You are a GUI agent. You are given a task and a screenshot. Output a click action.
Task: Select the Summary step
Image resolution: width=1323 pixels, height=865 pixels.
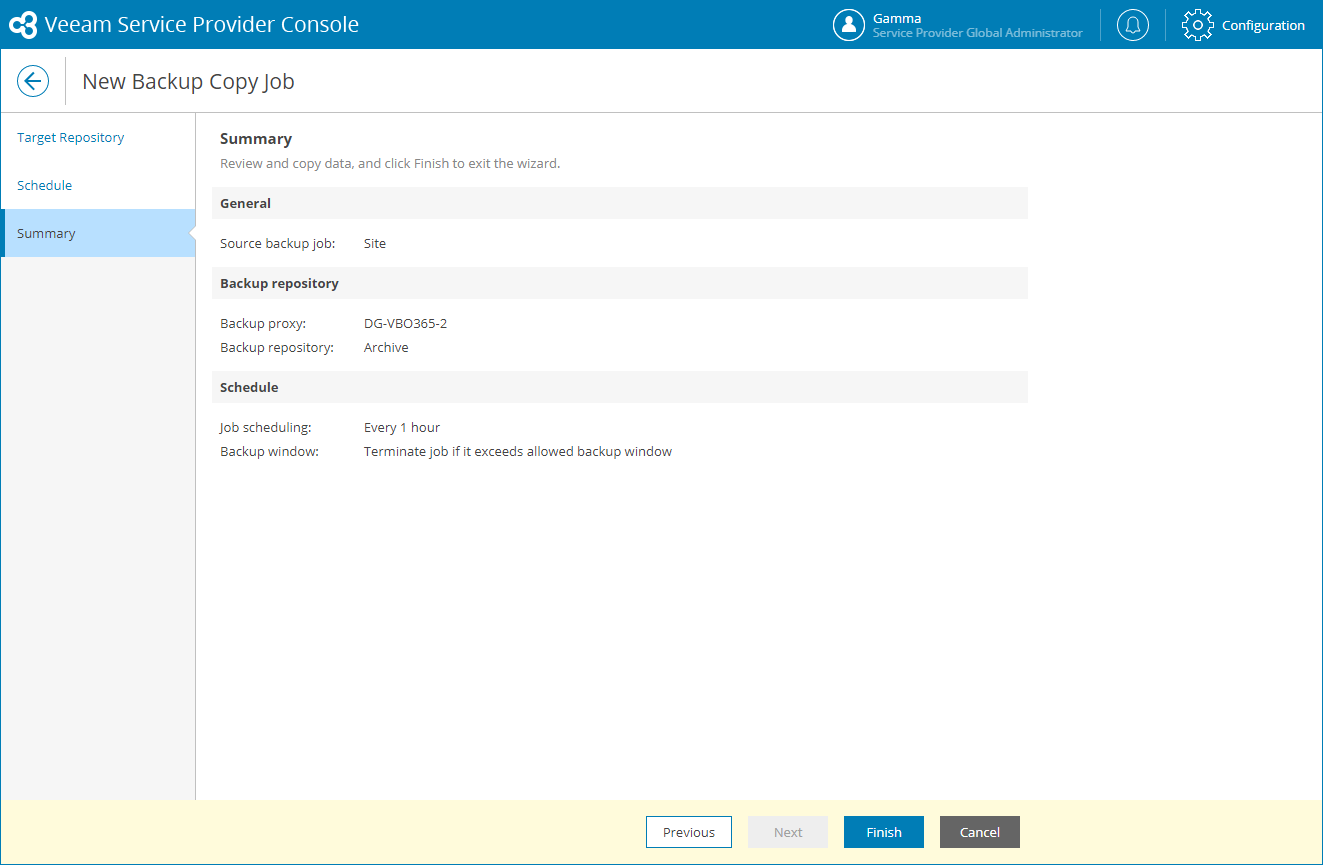[98, 233]
